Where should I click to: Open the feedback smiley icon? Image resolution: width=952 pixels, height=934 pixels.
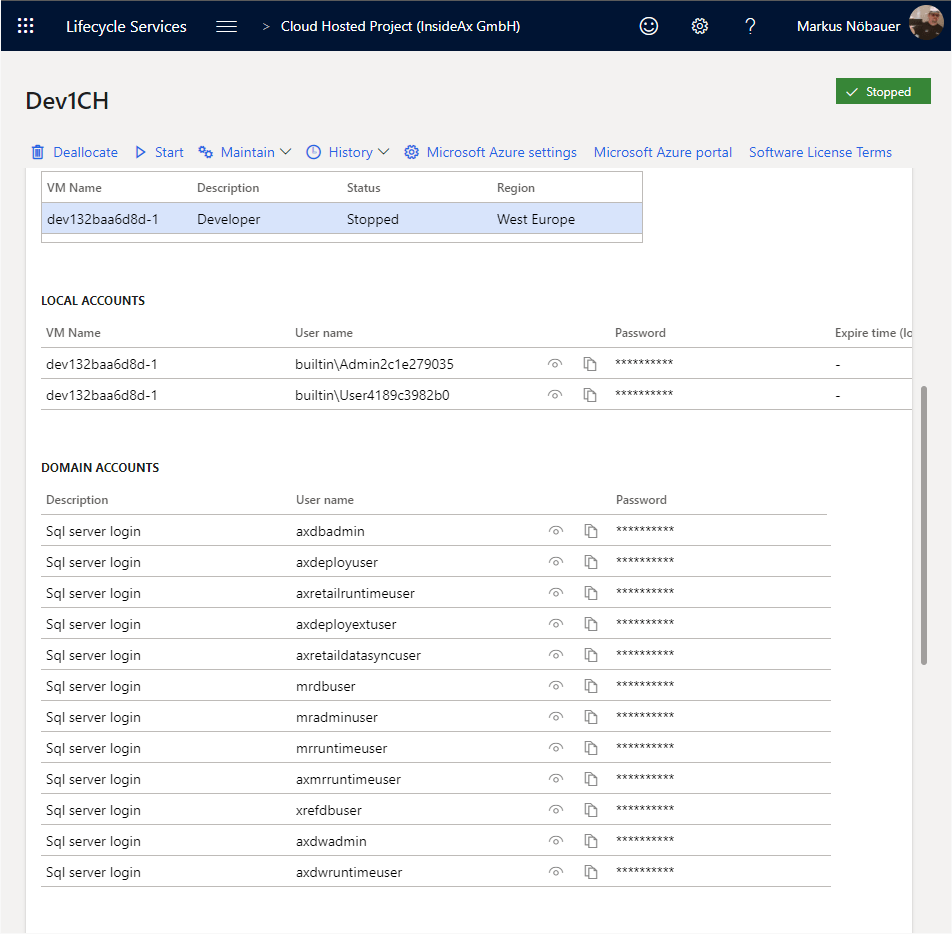tap(649, 26)
